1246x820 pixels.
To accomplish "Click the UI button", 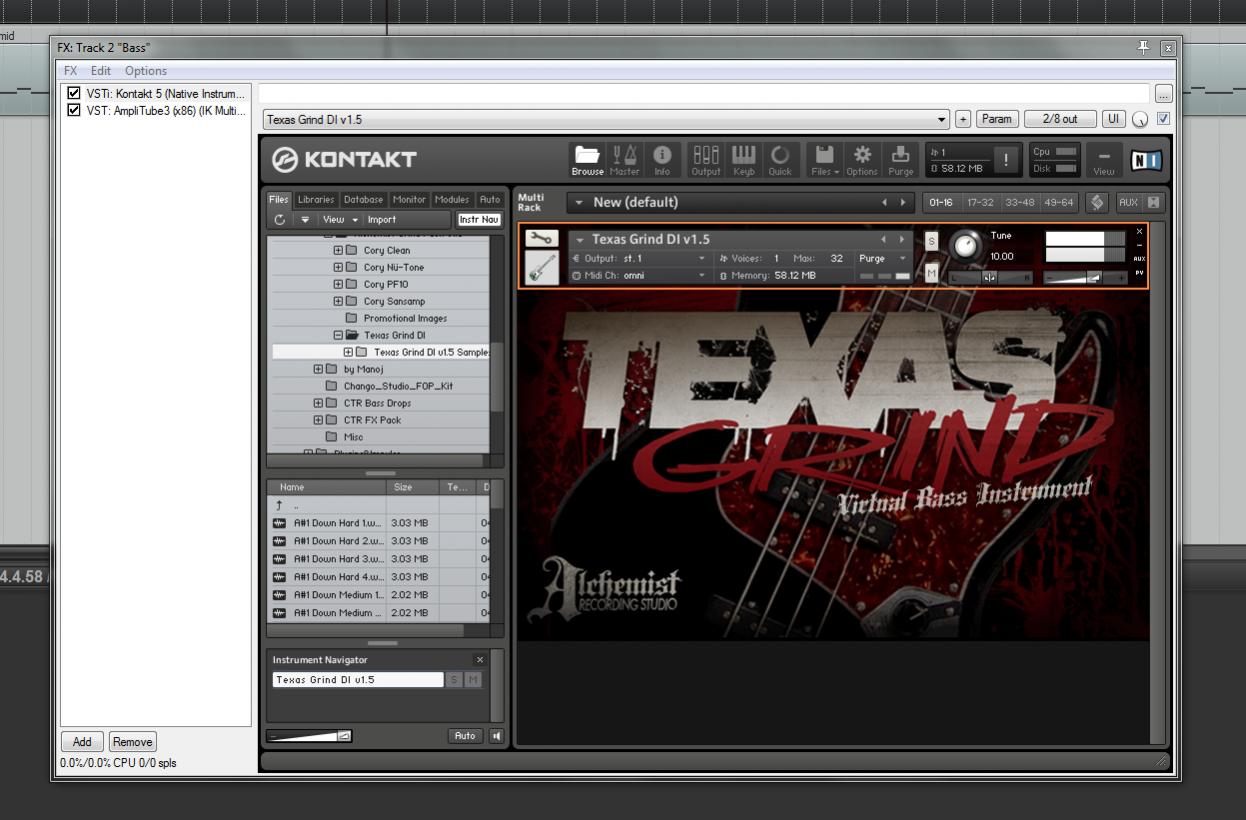I will tap(1114, 119).
